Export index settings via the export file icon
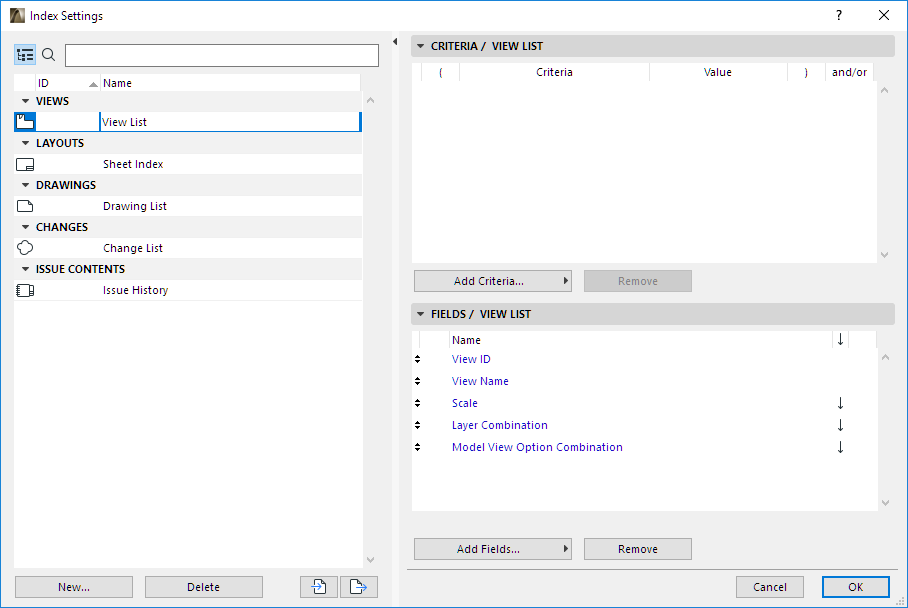908x608 pixels. (x=359, y=587)
